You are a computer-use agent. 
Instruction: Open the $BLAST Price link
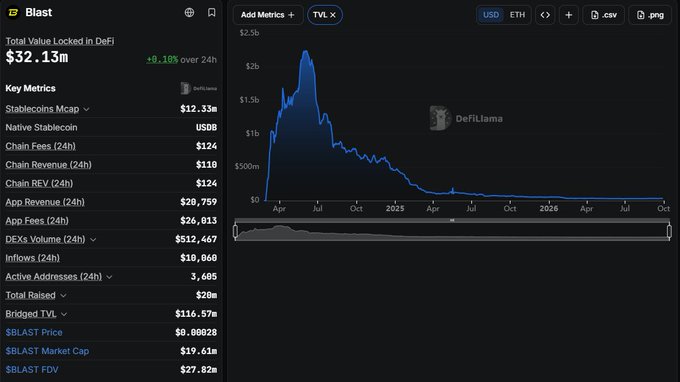point(34,333)
